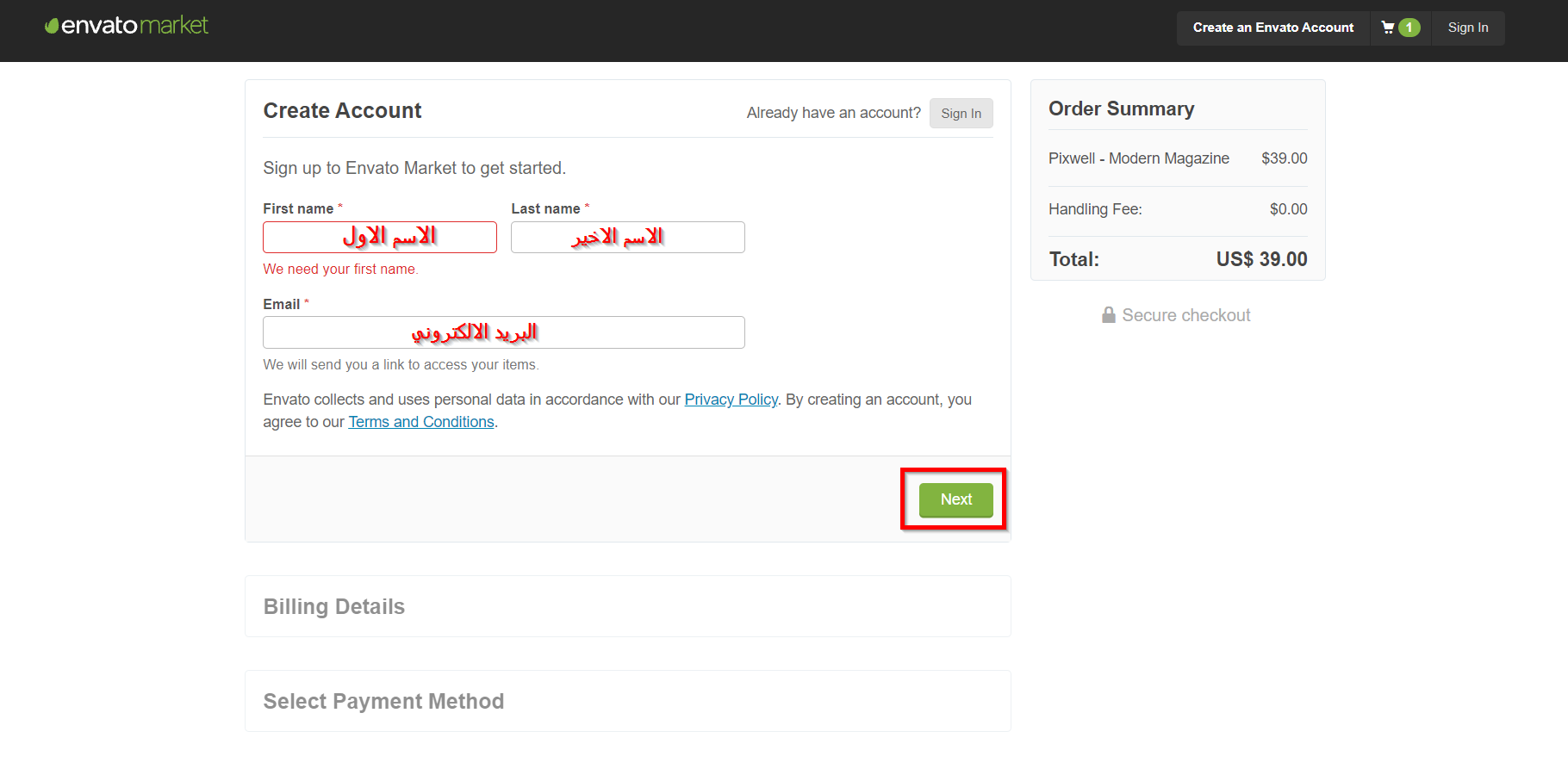Click Sign In in the top navigation
1568x775 pixels.
pos(1467,28)
